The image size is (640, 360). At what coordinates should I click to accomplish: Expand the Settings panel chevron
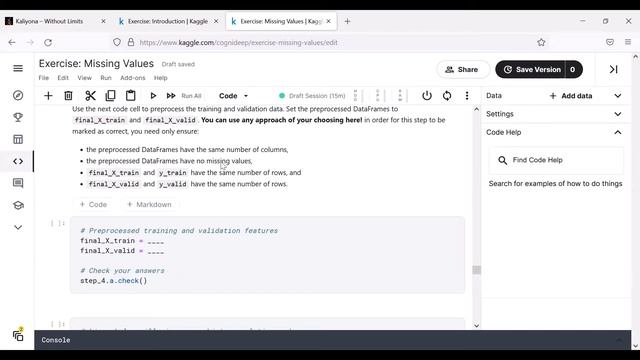618,114
